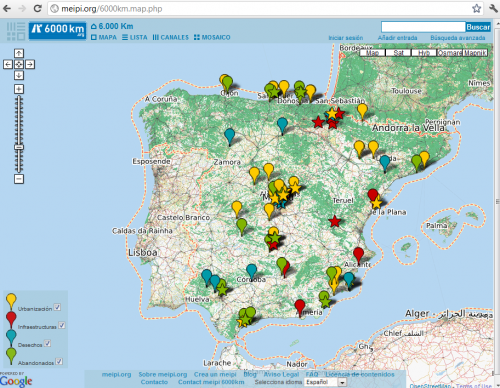Click the Buscar button
This screenshot has height=388, width=500.
(478, 27)
